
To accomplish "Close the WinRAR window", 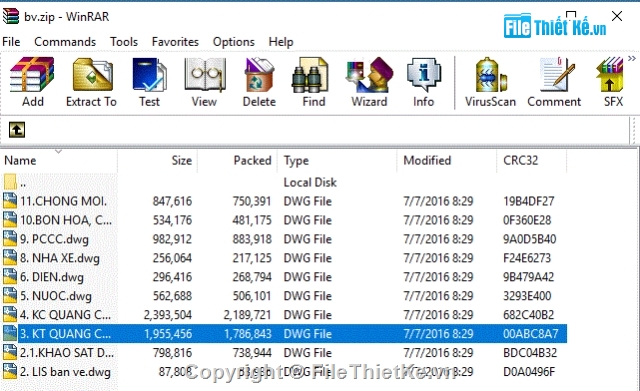I will click(617, 16).
